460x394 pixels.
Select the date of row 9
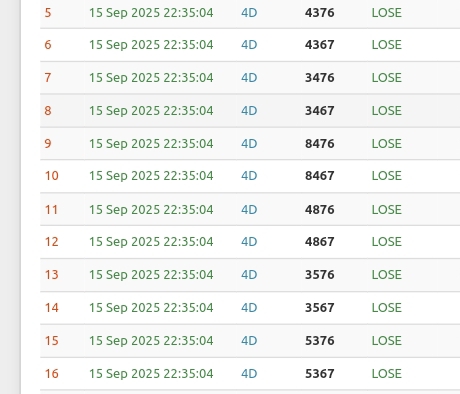pos(151,144)
